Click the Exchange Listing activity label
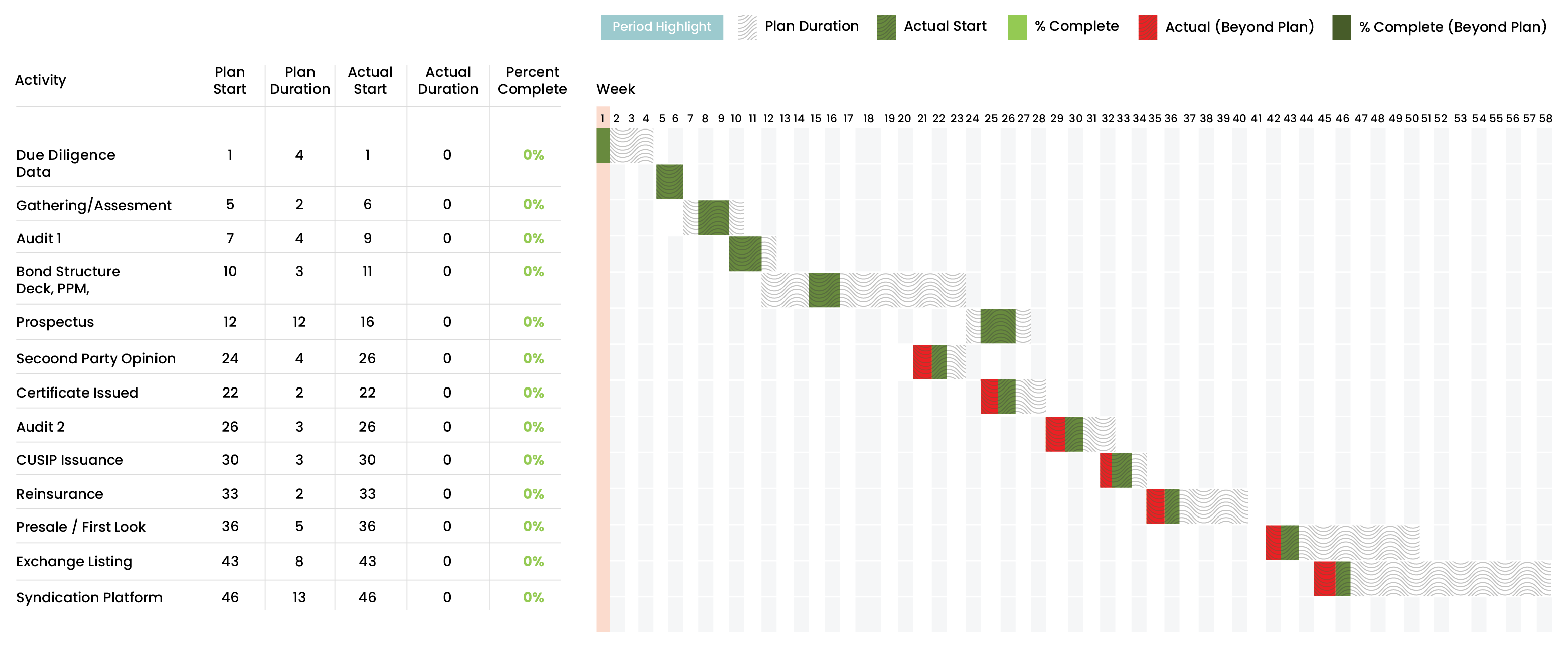The width and height of the screenshot is (1568, 646). point(74,561)
